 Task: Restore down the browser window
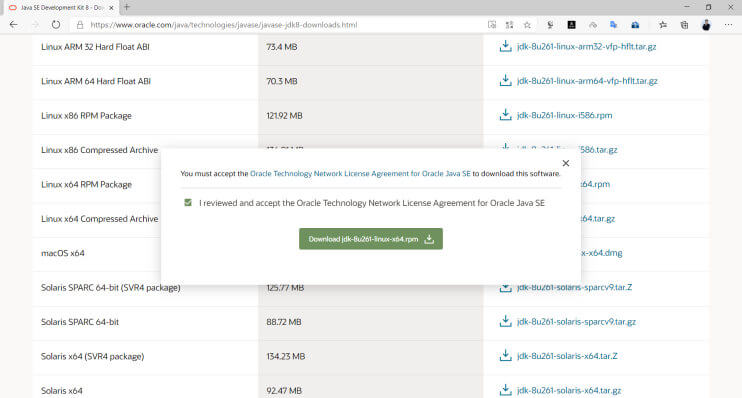coord(708,7)
